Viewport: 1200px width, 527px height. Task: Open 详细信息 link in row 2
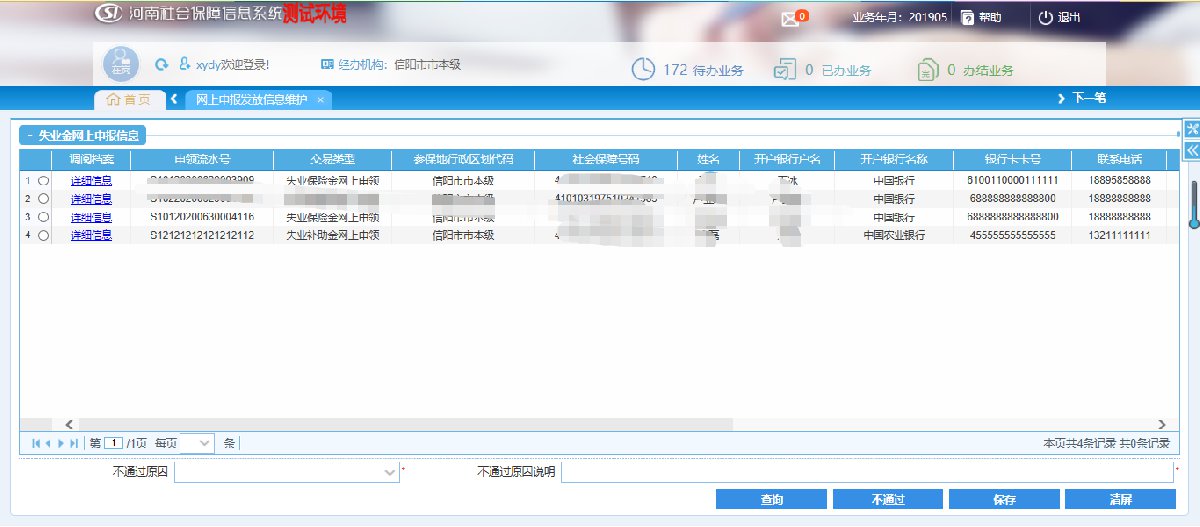coord(91,199)
